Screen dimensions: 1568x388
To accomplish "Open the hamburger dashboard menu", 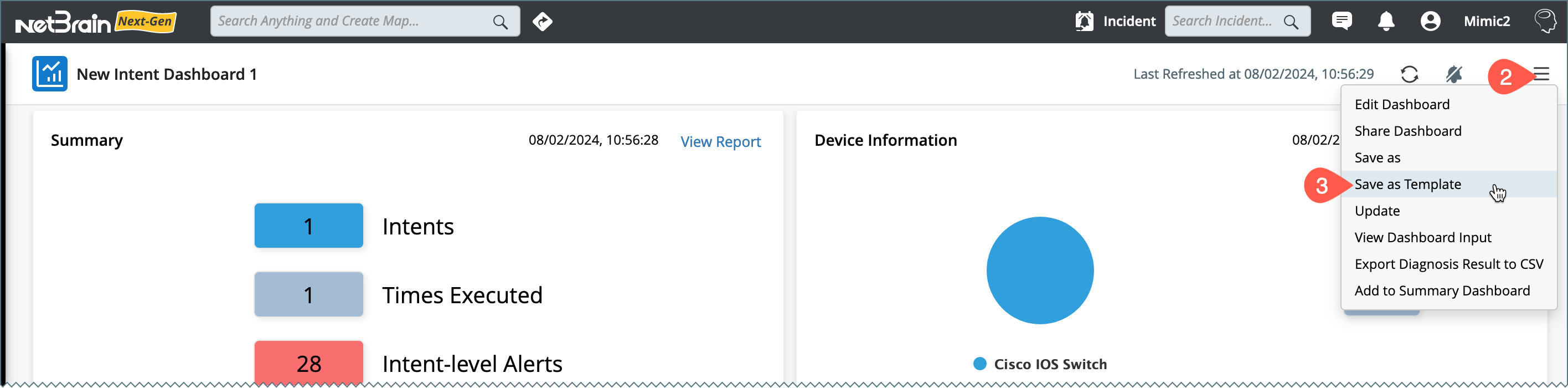I will 1541,74.
